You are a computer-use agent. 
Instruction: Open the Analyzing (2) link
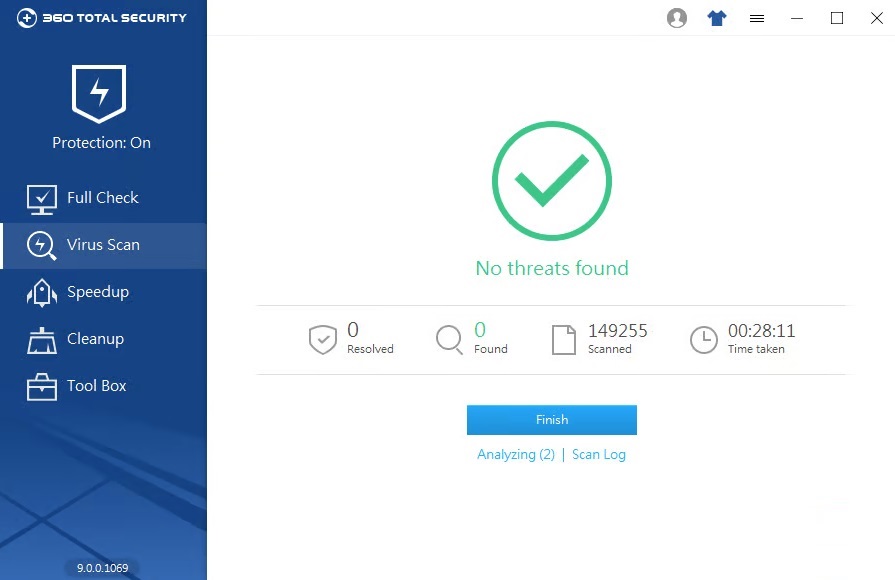pos(516,454)
